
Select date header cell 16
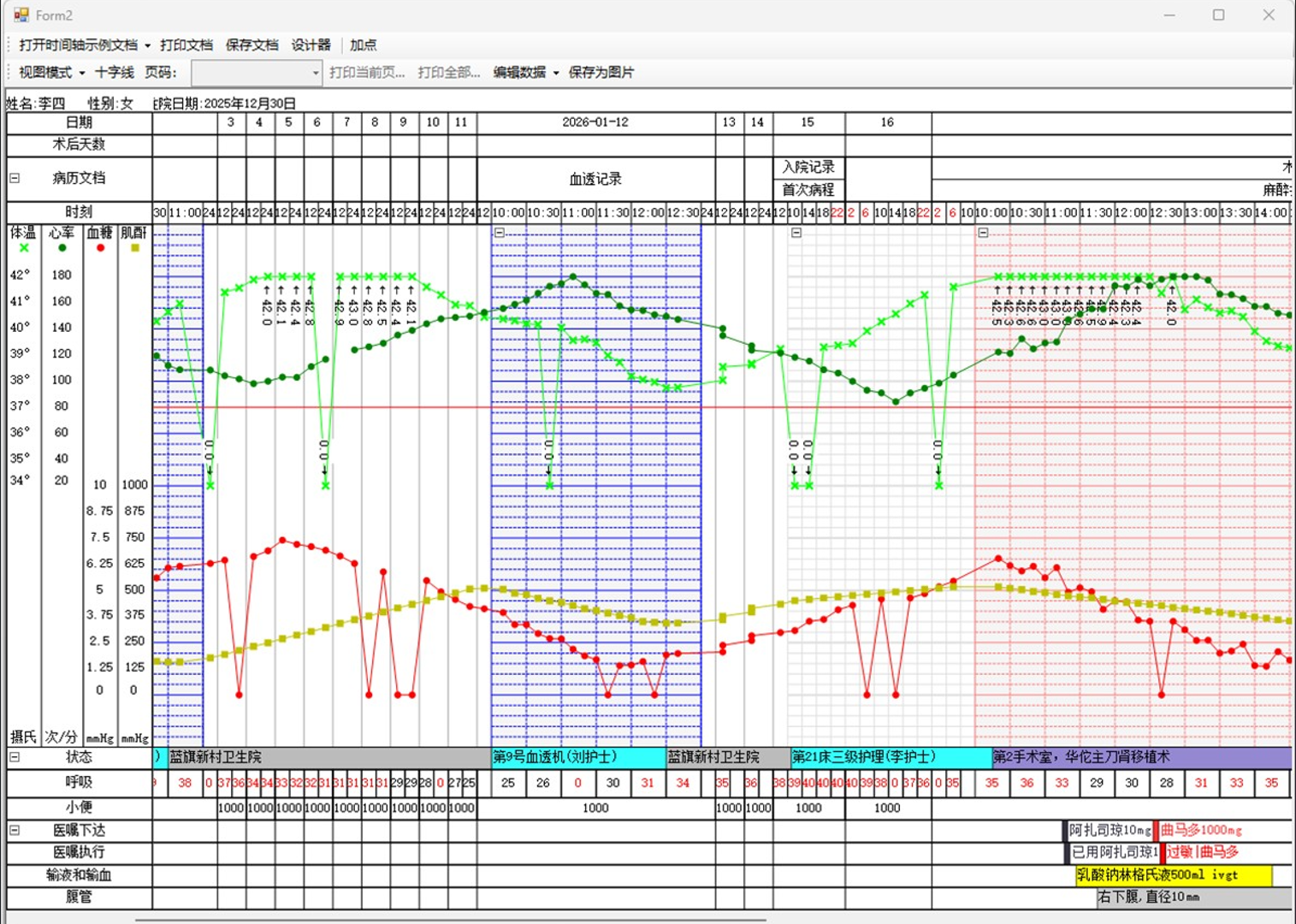pos(888,122)
